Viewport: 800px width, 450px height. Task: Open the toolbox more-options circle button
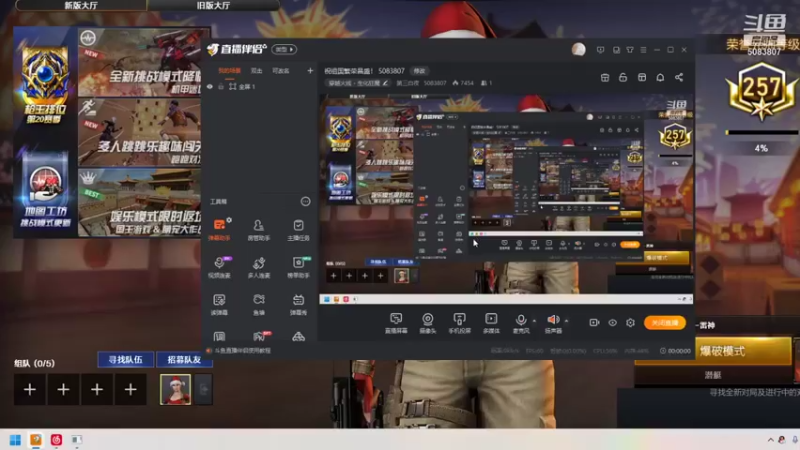[305, 202]
